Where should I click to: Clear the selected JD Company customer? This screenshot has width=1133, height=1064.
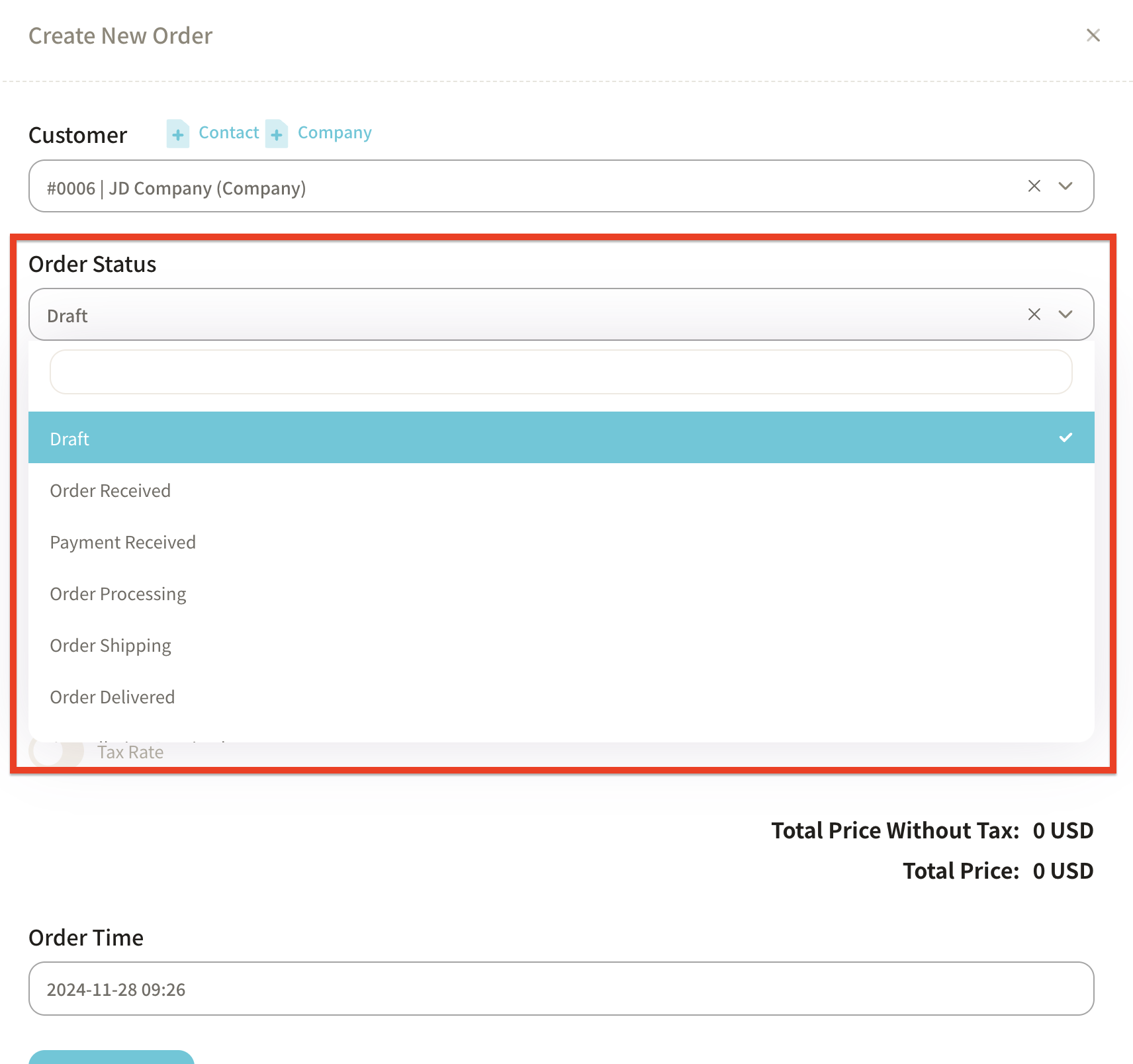tap(1034, 186)
